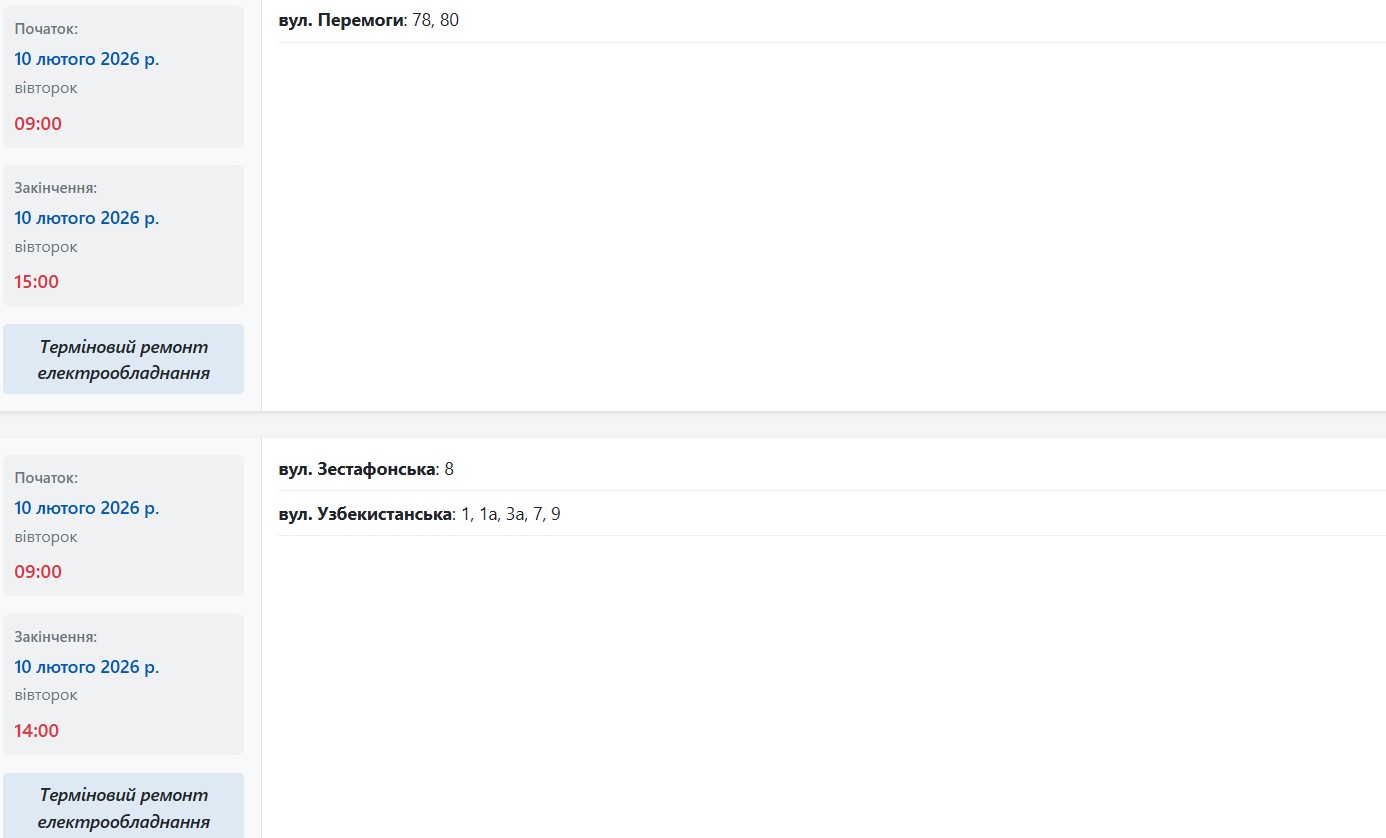Click the вул. Зестафонська street name
The image size is (1386, 838).
tap(357, 469)
